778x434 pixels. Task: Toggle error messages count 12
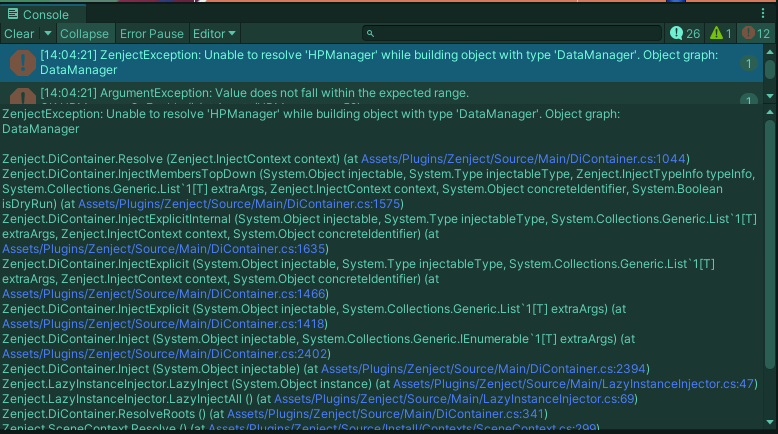click(756, 33)
